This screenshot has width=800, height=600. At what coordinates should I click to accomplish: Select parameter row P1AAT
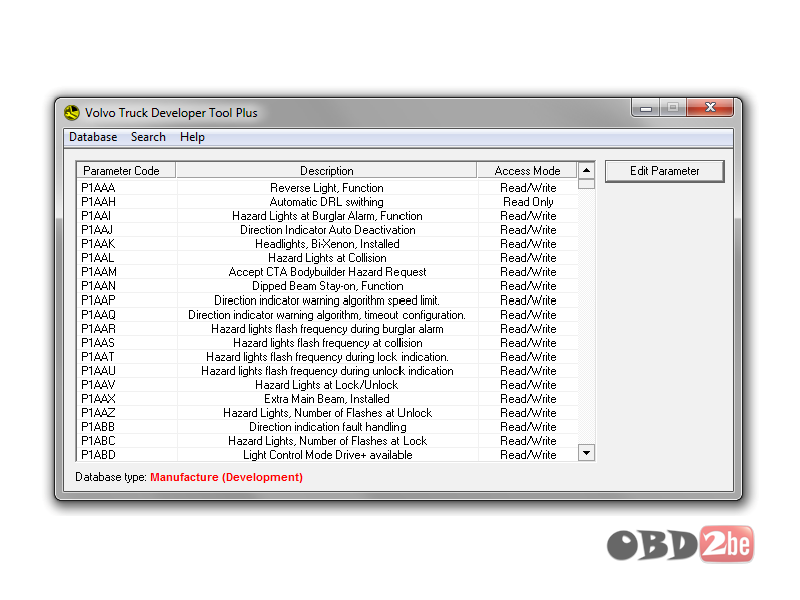pyautogui.click(x=327, y=357)
